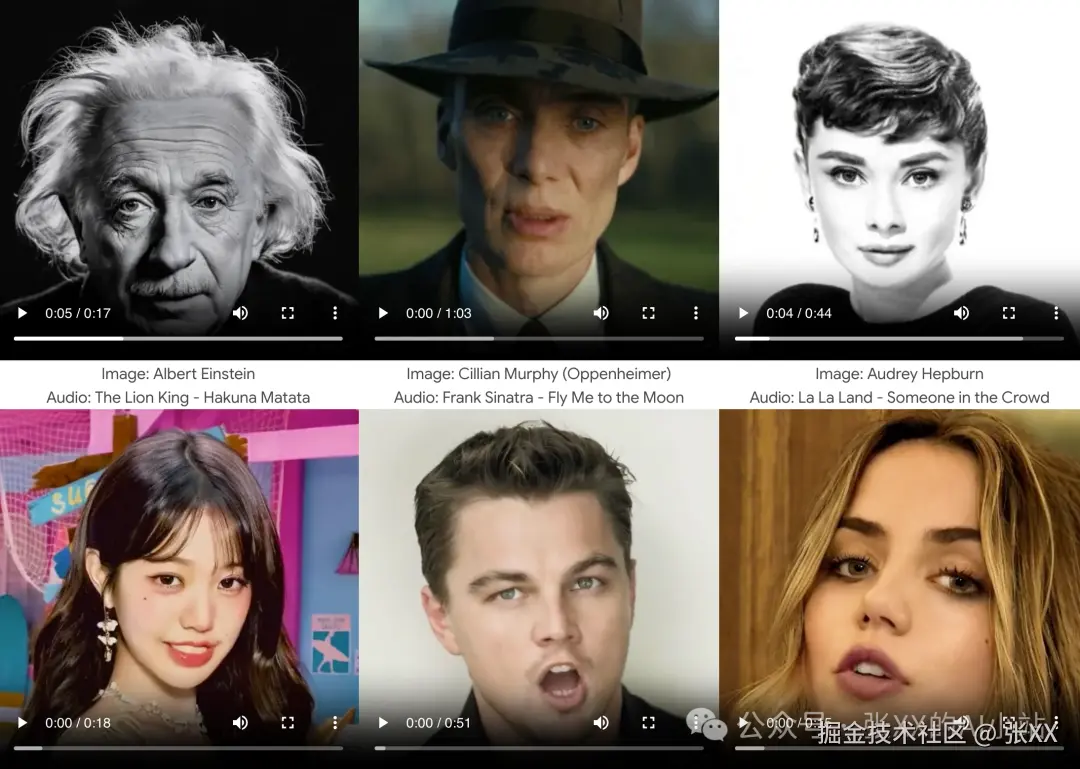Mute the bottom-left 0:18 video

pyautogui.click(x=240, y=722)
